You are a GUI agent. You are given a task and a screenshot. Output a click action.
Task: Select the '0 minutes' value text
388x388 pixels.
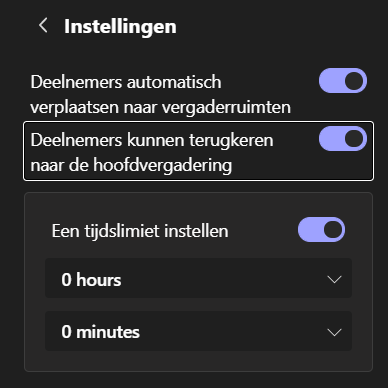point(100,332)
